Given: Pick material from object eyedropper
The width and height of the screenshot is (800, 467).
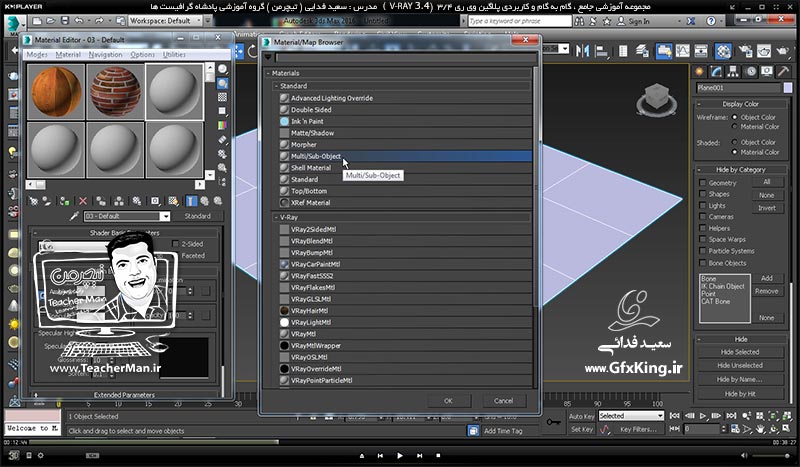Looking at the screenshot, I should coord(74,216).
